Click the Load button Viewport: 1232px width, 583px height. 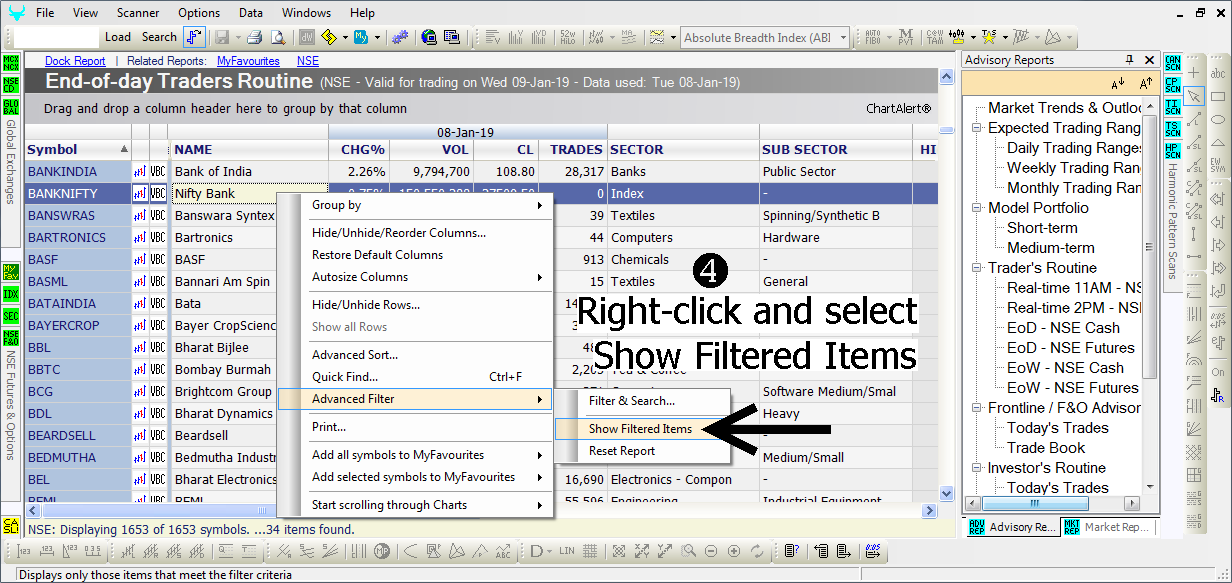click(118, 37)
